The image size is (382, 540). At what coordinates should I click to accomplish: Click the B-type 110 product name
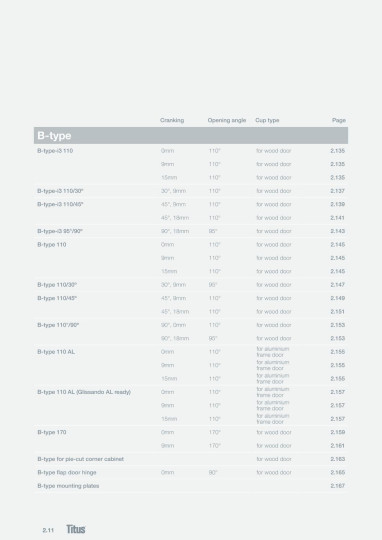[52, 245]
